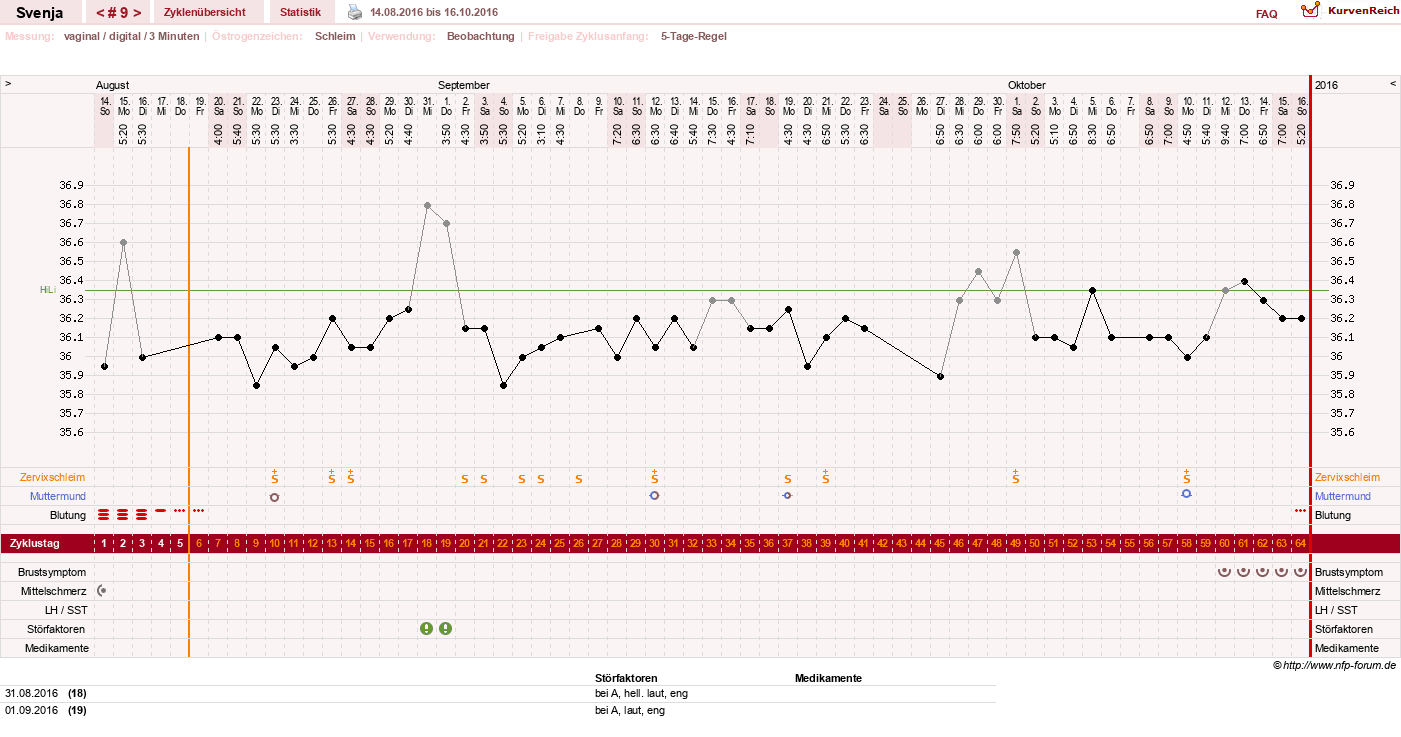Go to next cycle with right arrow

point(137,13)
